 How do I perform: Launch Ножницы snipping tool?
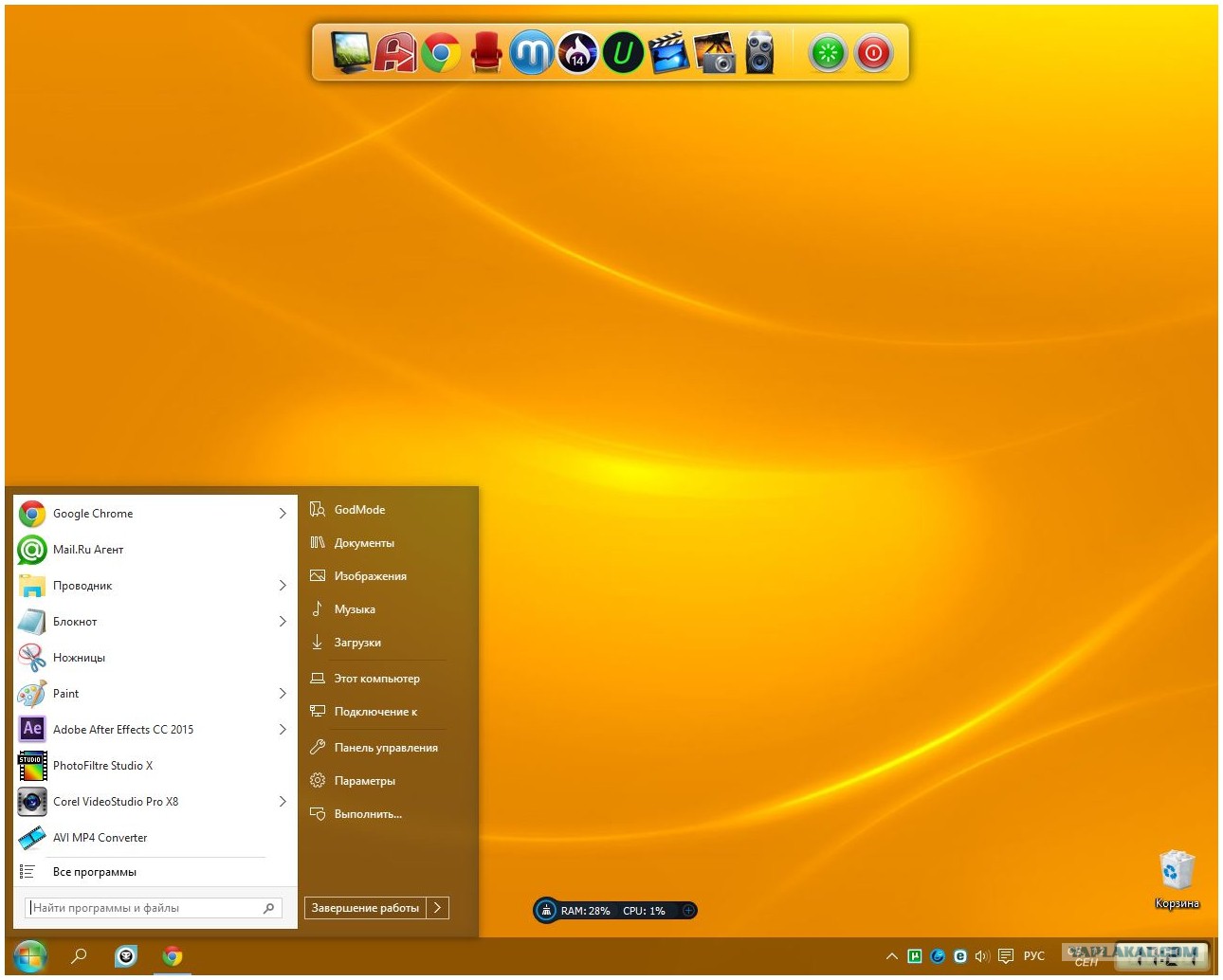click(x=155, y=658)
